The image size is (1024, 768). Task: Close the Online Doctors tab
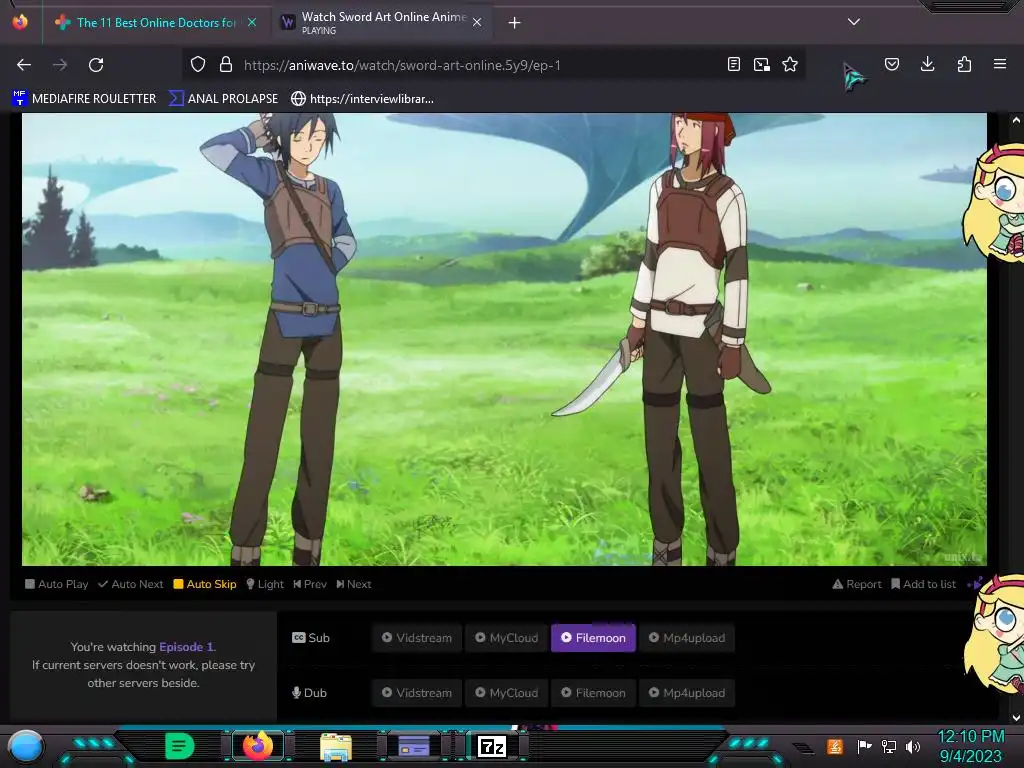[252, 22]
